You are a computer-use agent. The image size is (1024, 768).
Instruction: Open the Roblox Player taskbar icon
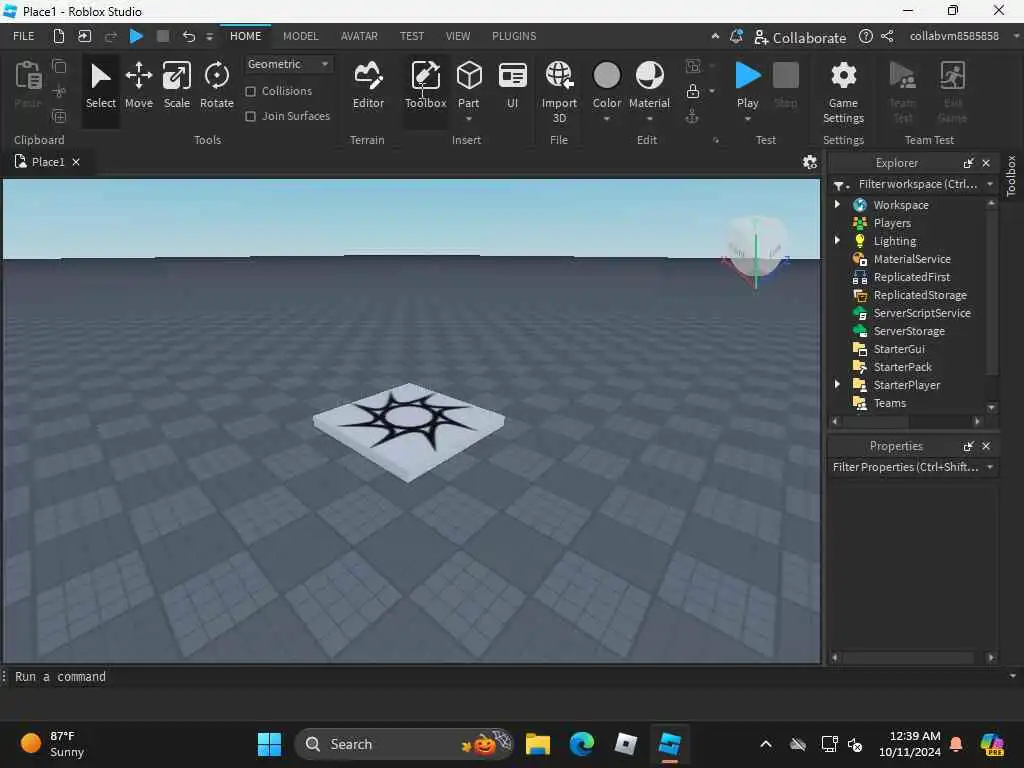[x=626, y=744]
